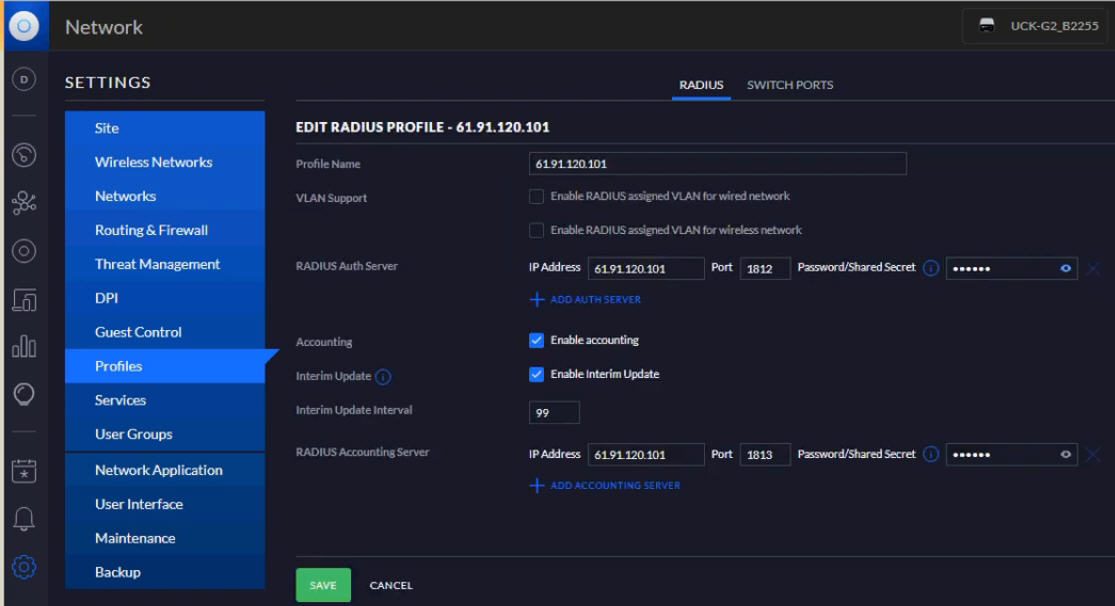Open the Events calendar icon
Image resolution: width=1115 pixels, height=606 pixels.
click(24, 470)
